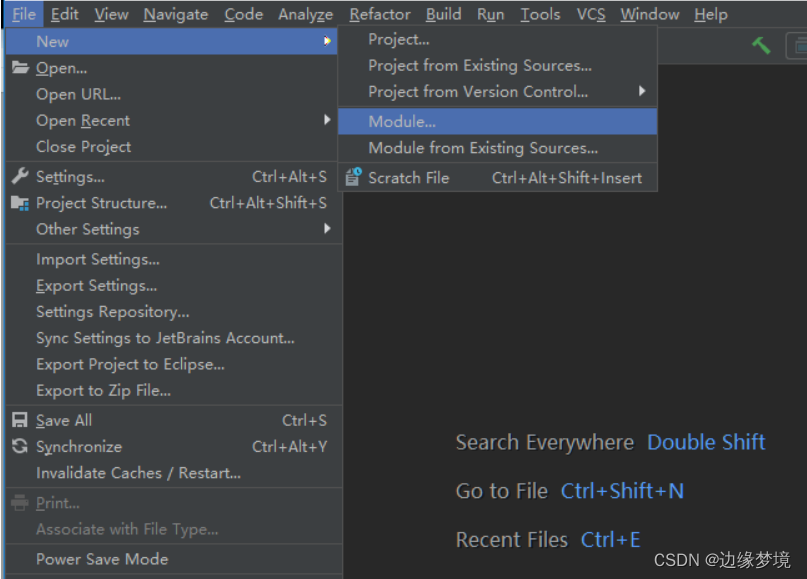Viewport: 807px width, 579px height.
Task: Expand the Other Settings submenu arrow
Action: 327,228
